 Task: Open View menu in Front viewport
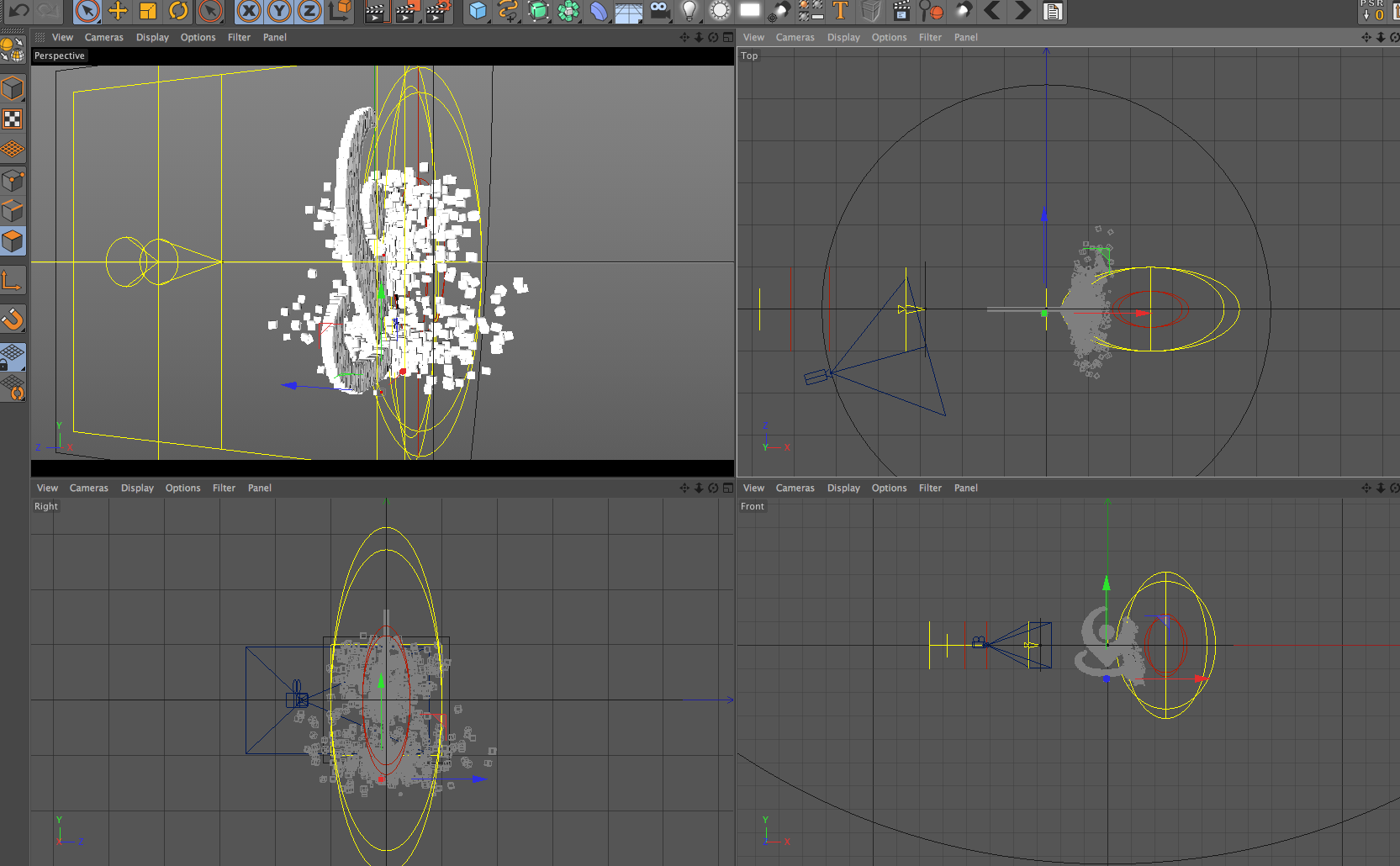point(753,488)
